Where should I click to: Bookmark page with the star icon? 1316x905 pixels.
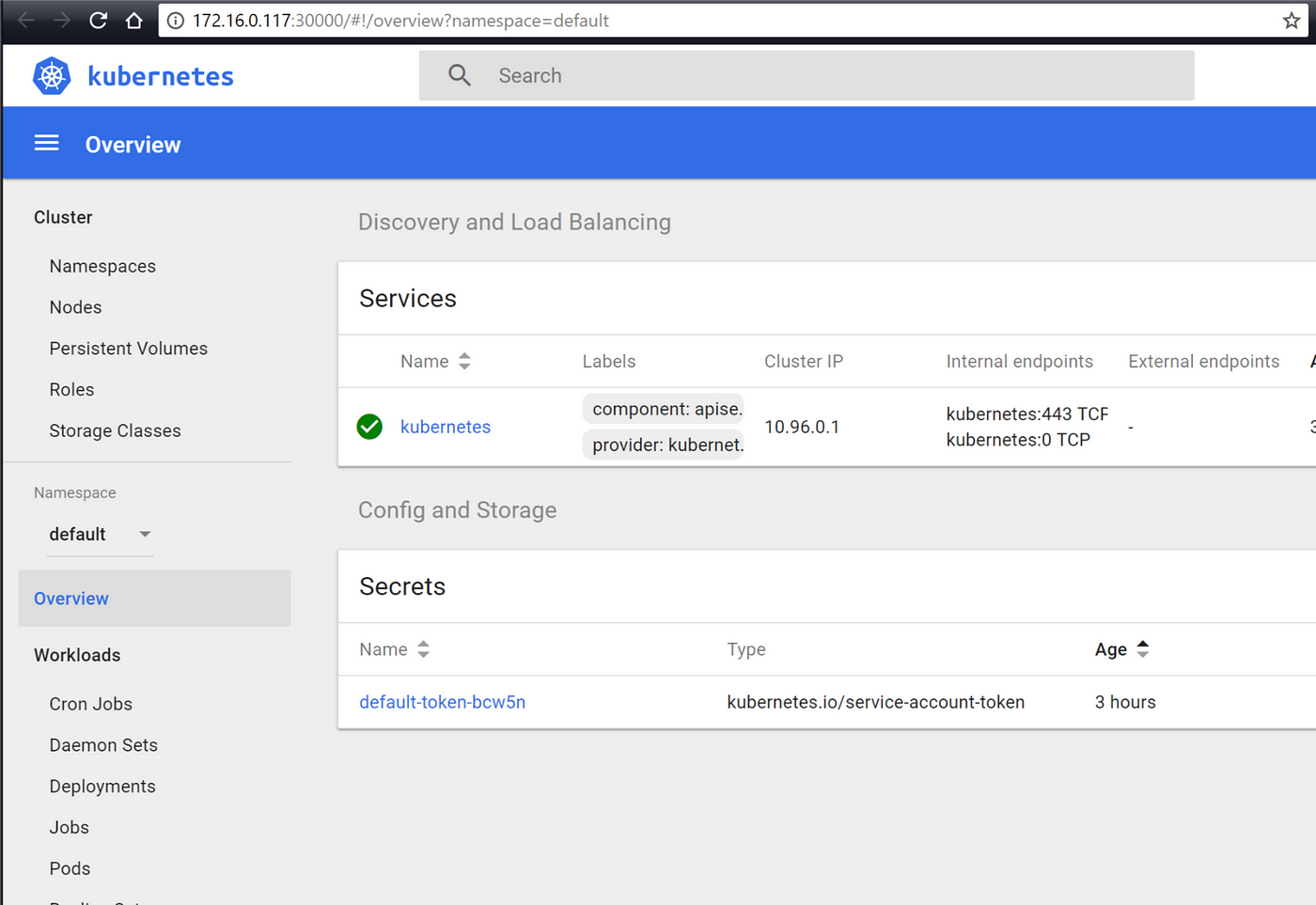pyautogui.click(x=1292, y=20)
